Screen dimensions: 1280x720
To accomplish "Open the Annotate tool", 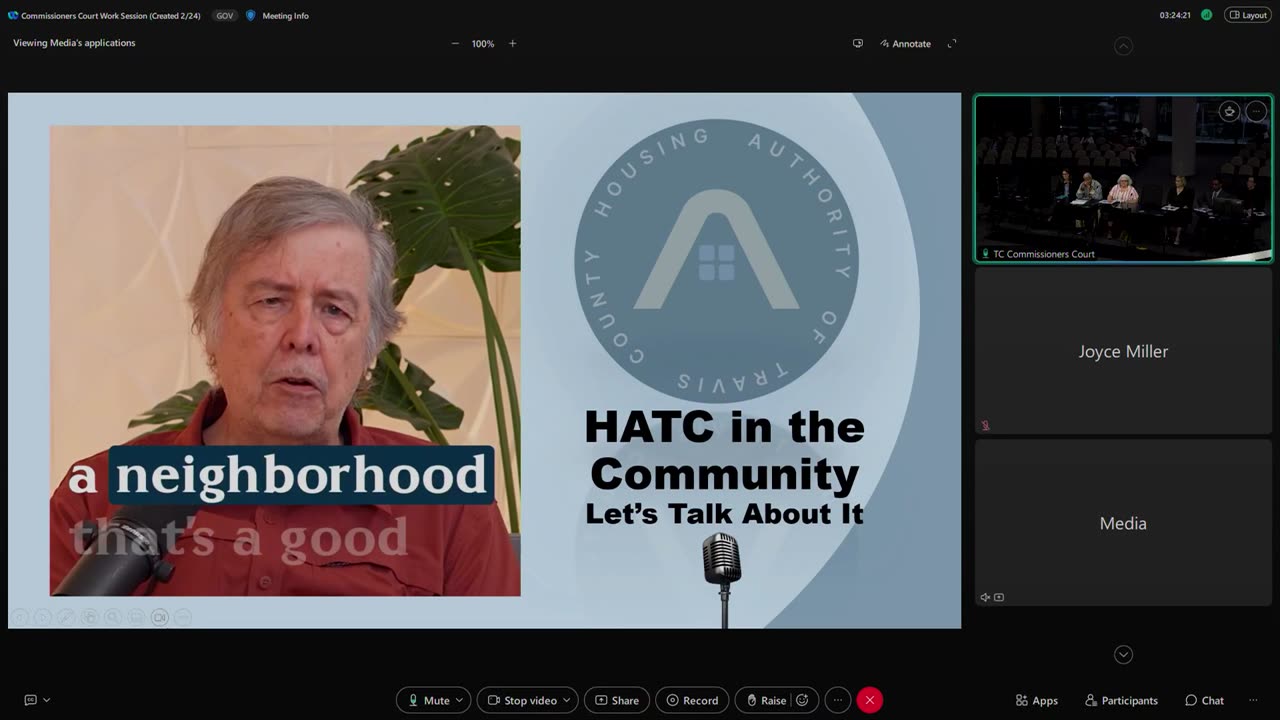I will pos(905,44).
